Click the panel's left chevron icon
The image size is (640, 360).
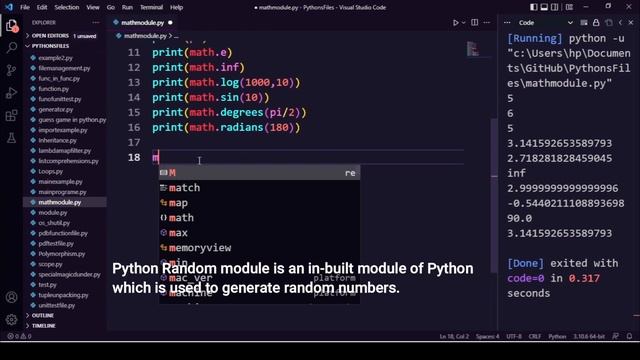point(620,23)
